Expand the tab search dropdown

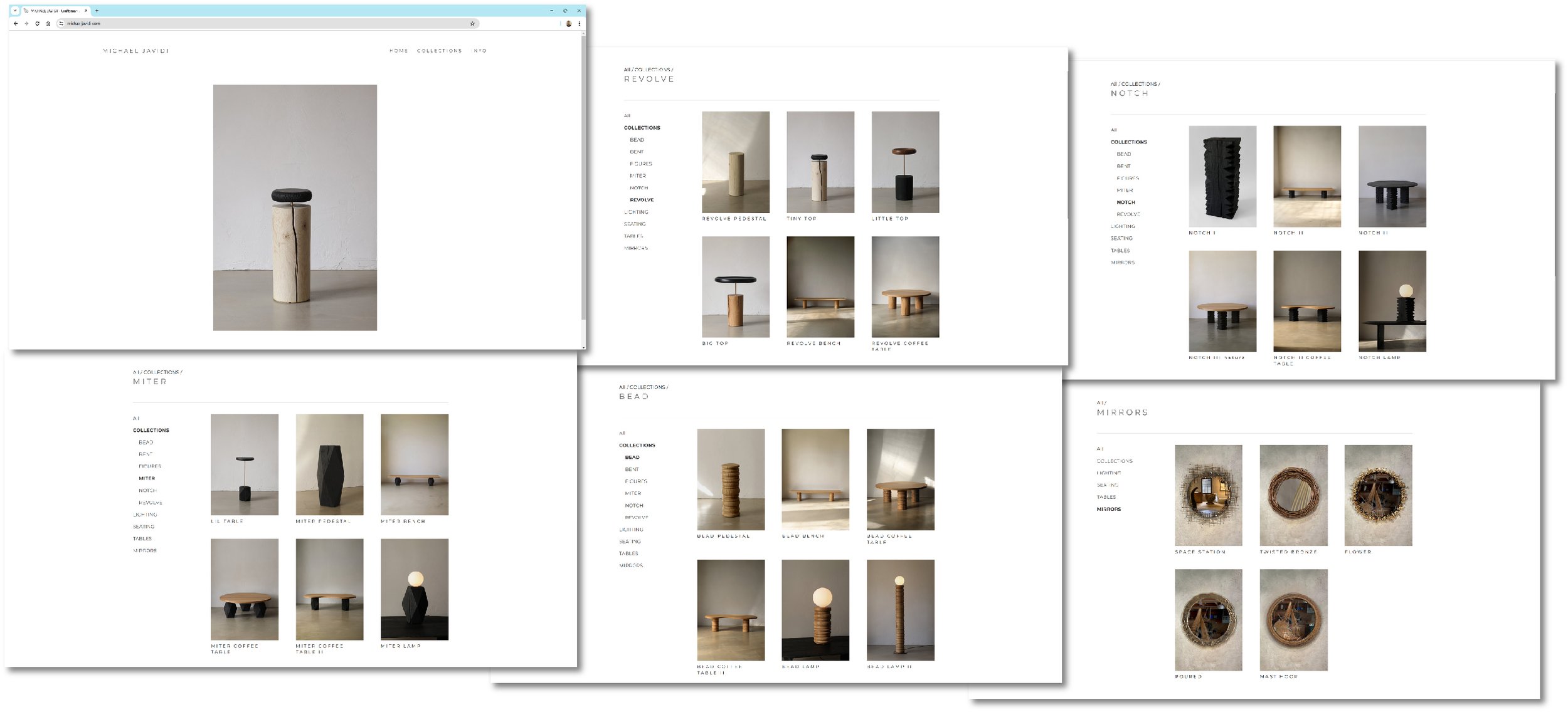[x=15, y=11]
